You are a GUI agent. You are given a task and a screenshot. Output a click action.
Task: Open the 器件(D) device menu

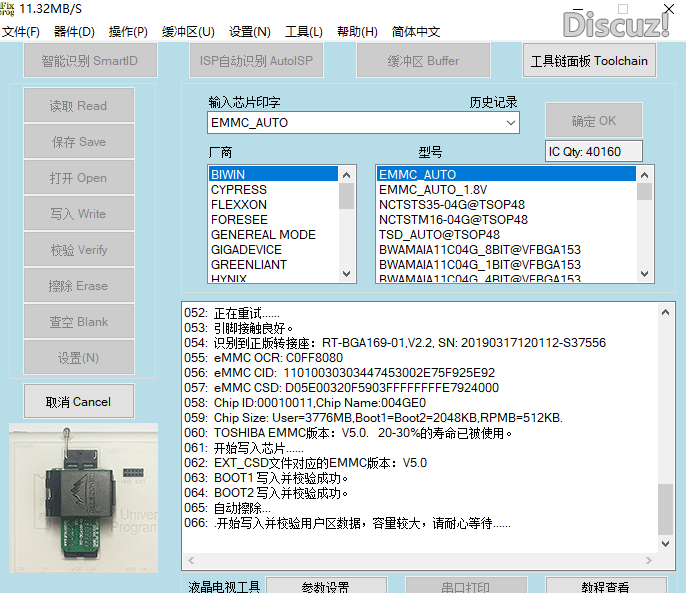point(74,32)
